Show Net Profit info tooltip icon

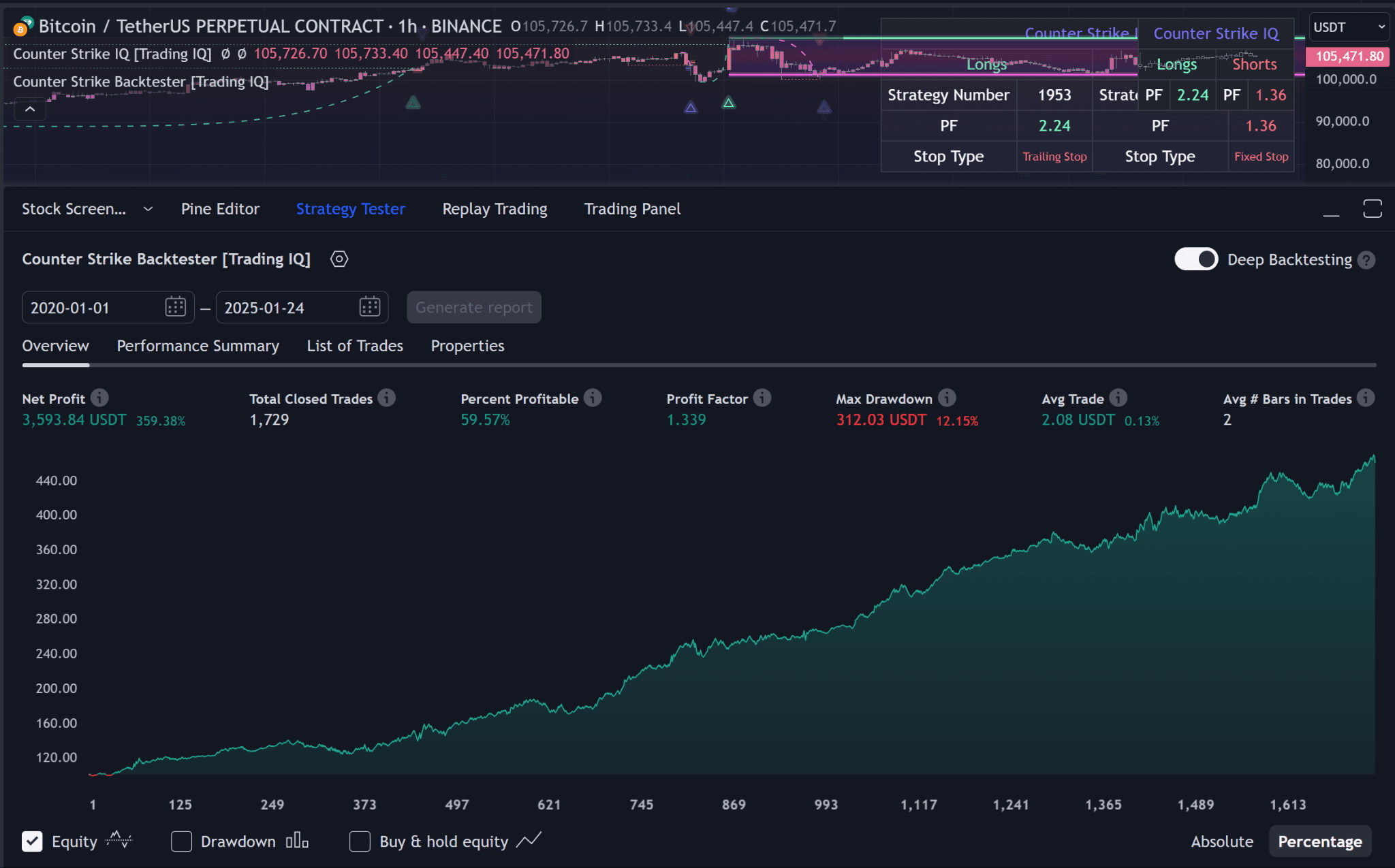[99, 398]
